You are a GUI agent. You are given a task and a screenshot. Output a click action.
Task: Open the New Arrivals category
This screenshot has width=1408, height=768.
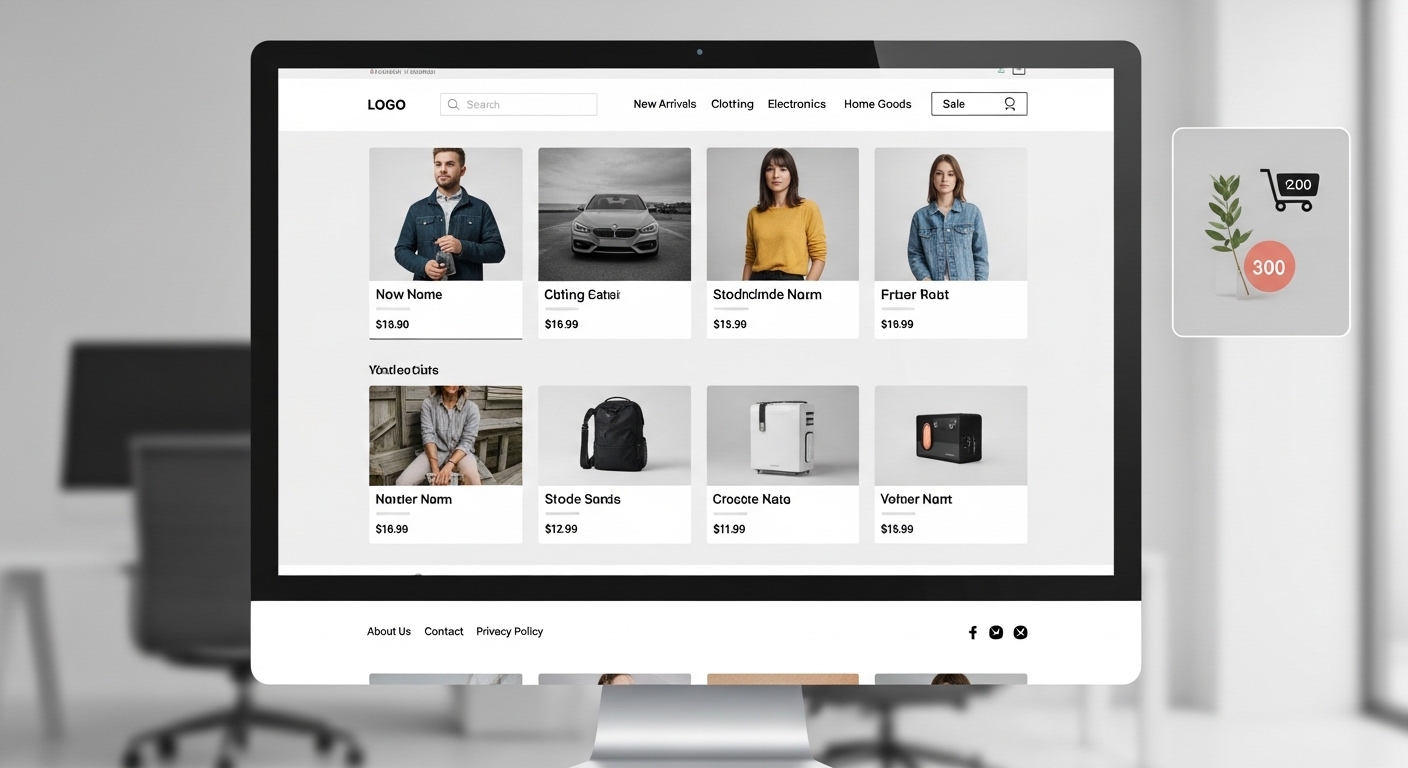[x=664, y=103]
